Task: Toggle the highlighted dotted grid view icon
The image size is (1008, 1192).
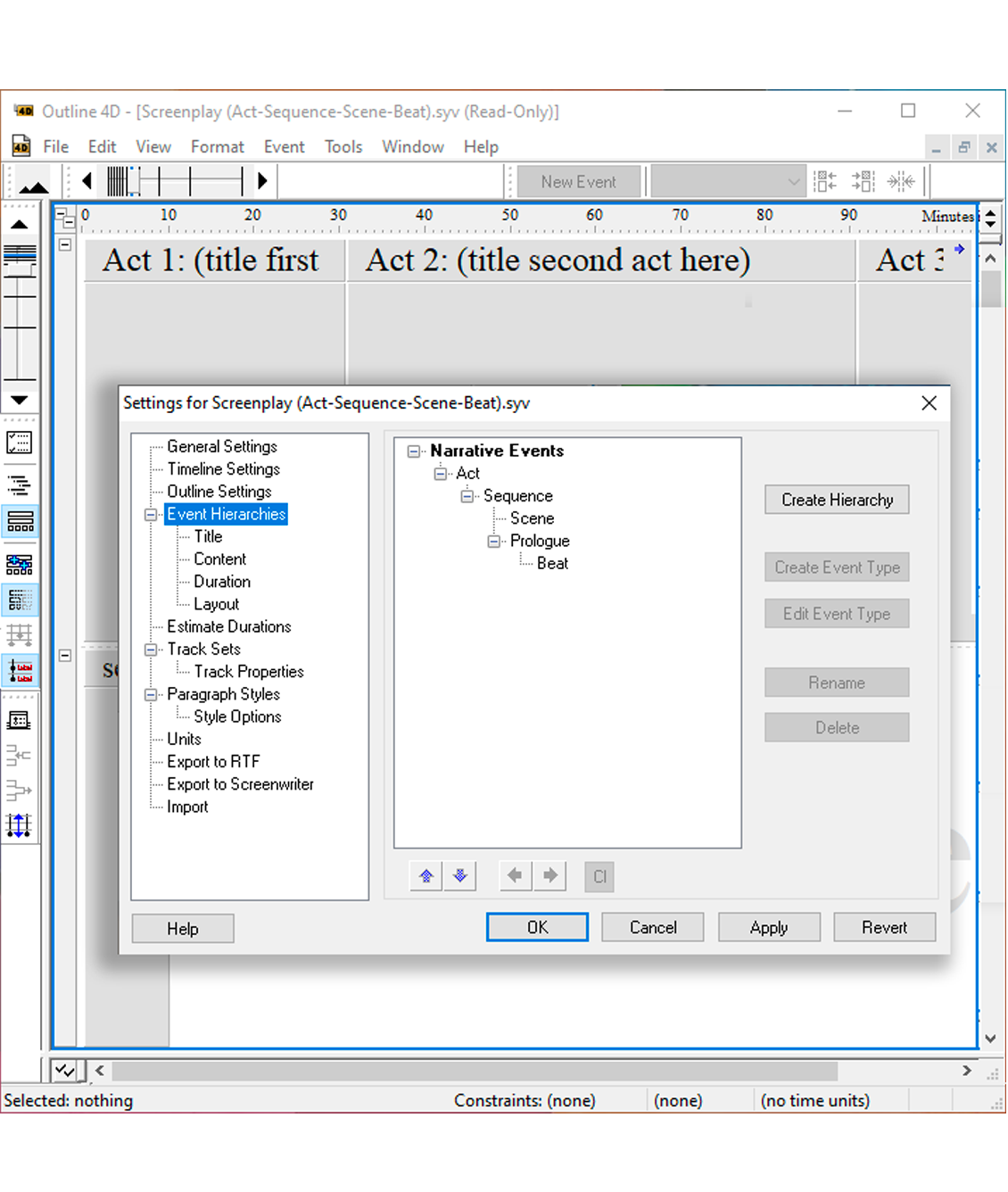Action: click(x=20, y=600)
